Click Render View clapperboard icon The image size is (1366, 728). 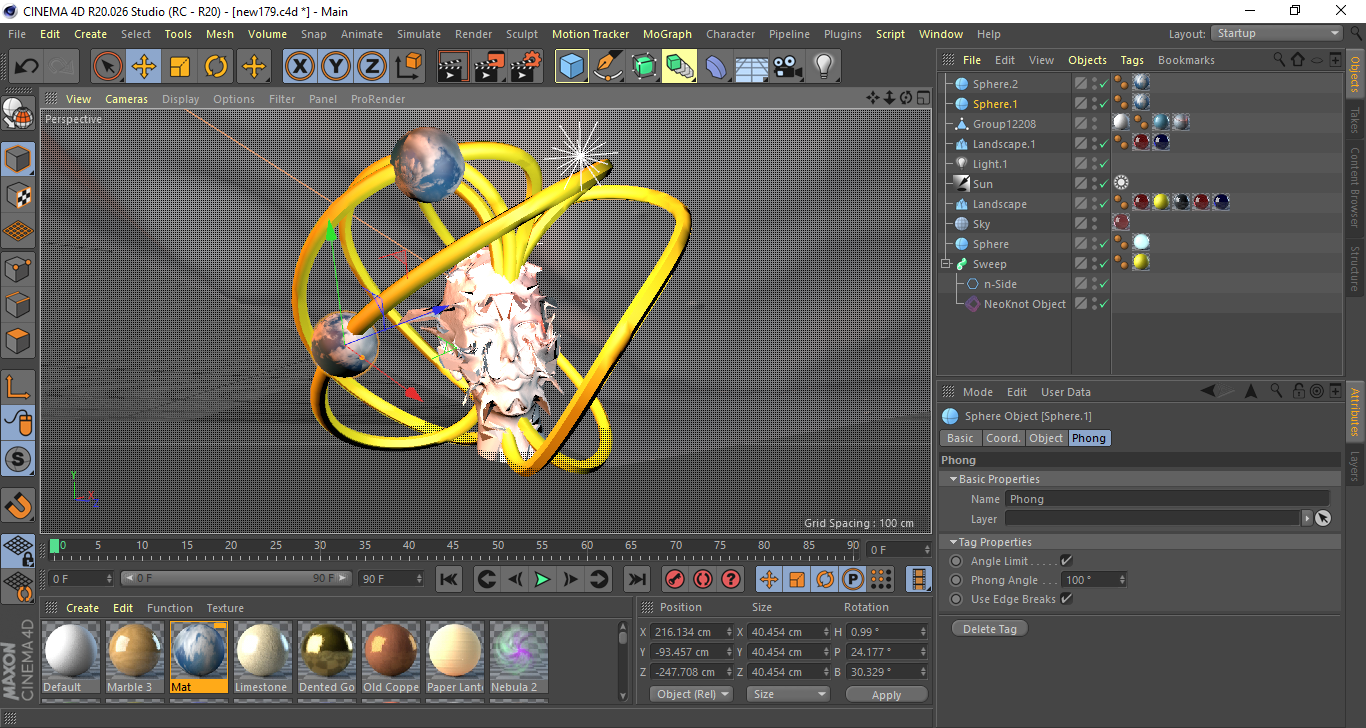[453, 67]
